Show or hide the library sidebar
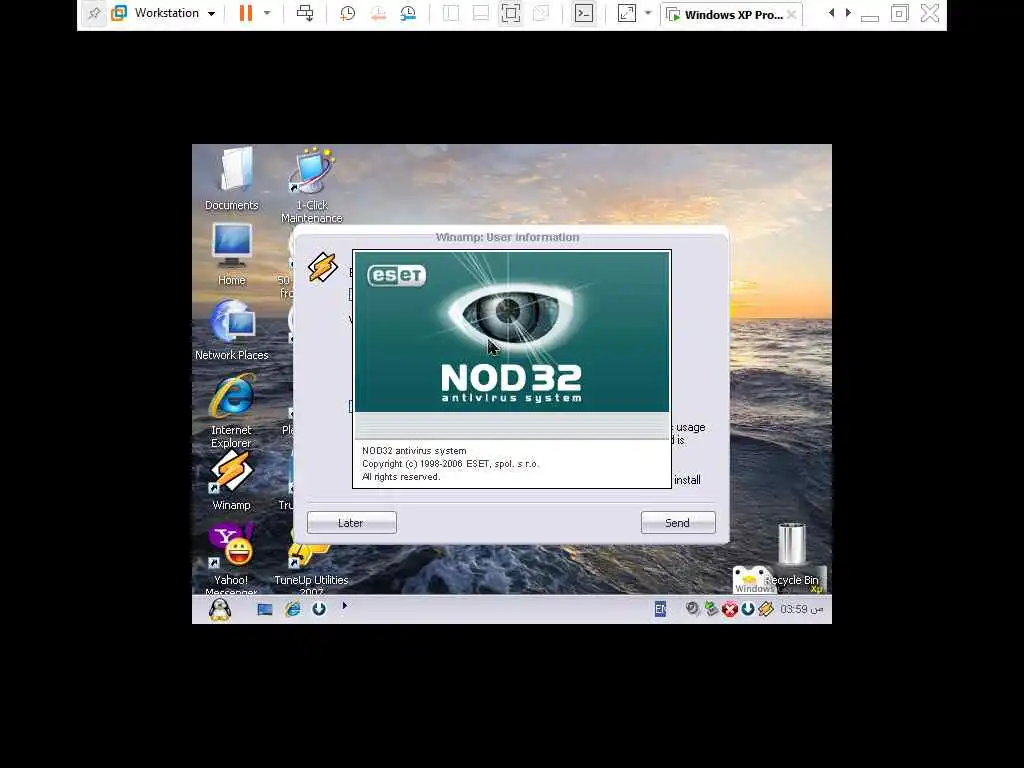The width and height of the screenshot is (1024, 768). click(451, 13)
